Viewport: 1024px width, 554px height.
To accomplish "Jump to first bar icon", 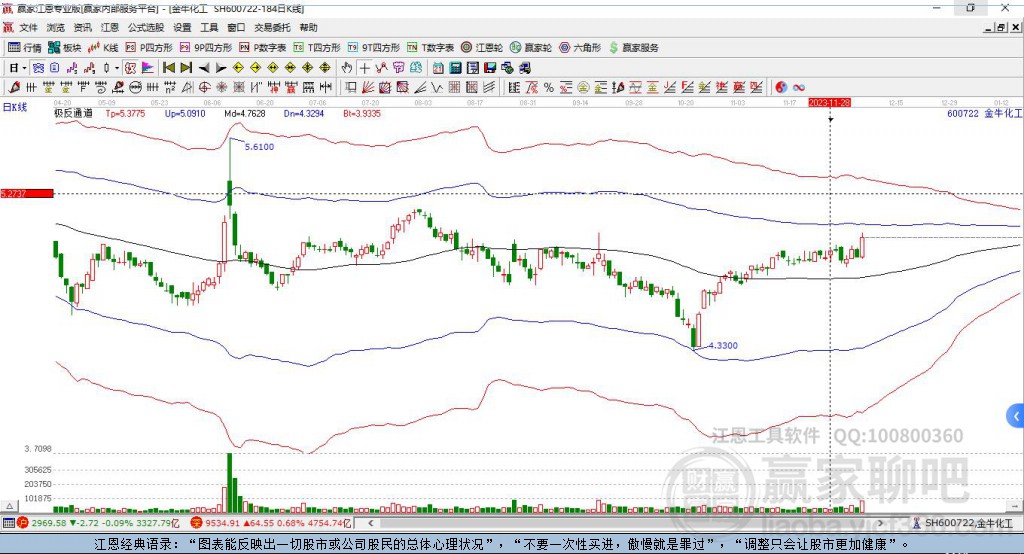I will pyautogui.click(x=168, y=68).
